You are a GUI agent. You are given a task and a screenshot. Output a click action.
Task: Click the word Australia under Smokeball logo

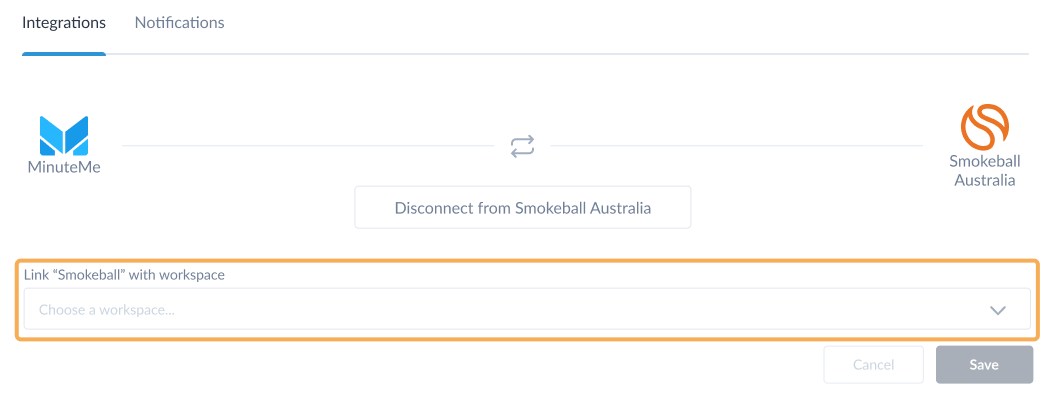point(985,180)
